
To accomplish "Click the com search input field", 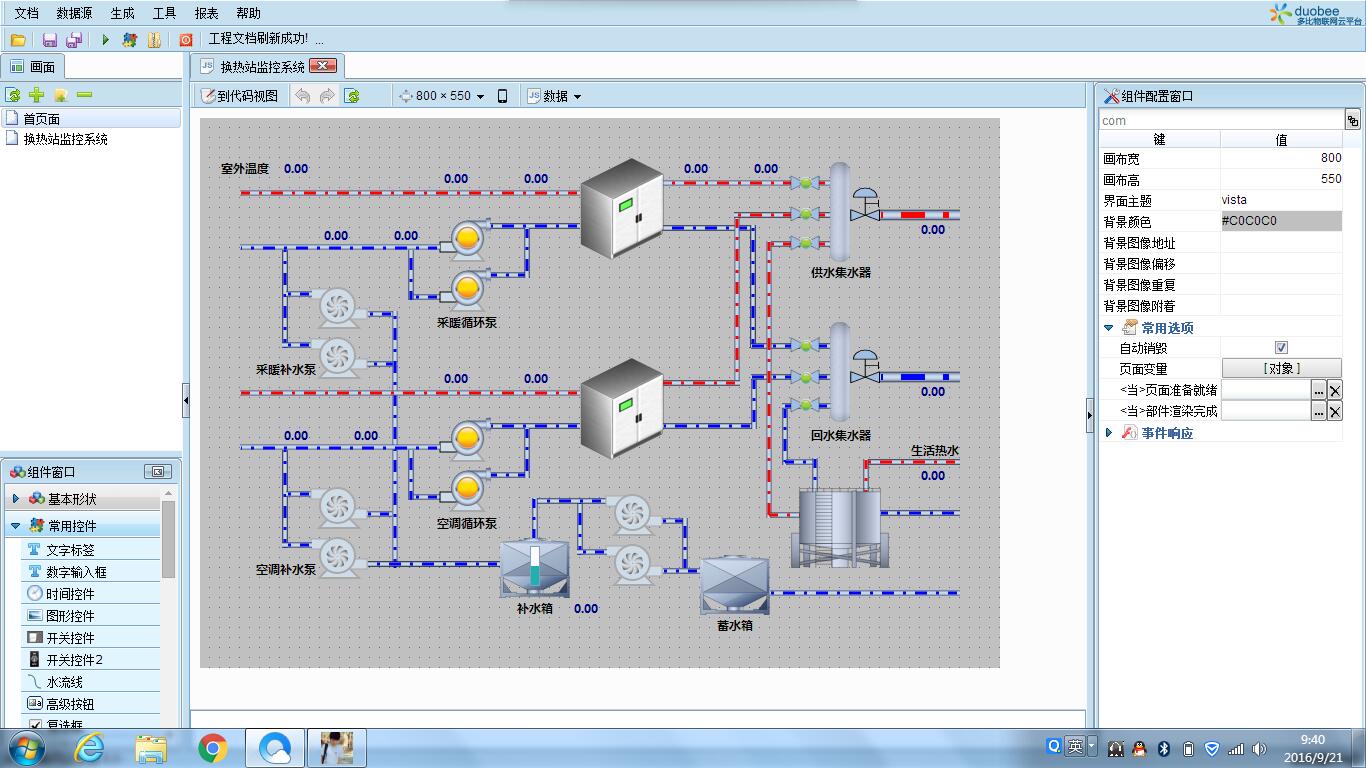I will click(1220, 120).
